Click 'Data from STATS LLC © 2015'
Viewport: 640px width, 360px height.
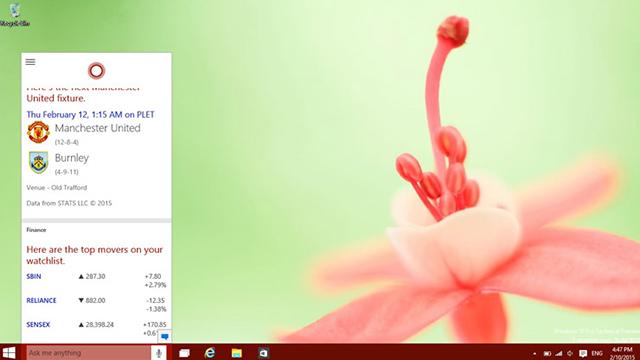point(69,203)
